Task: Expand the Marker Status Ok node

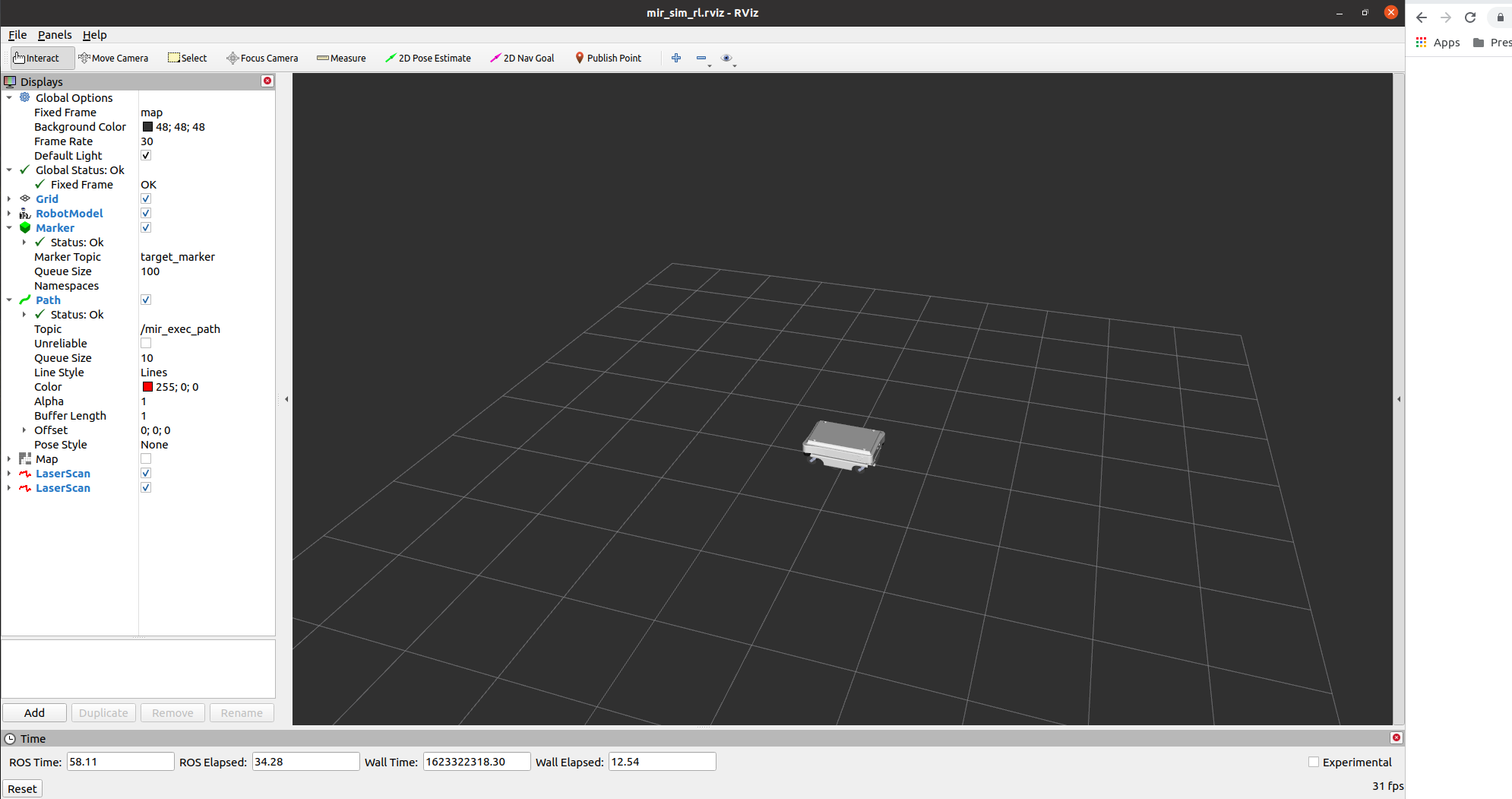Action: point(24,242)
